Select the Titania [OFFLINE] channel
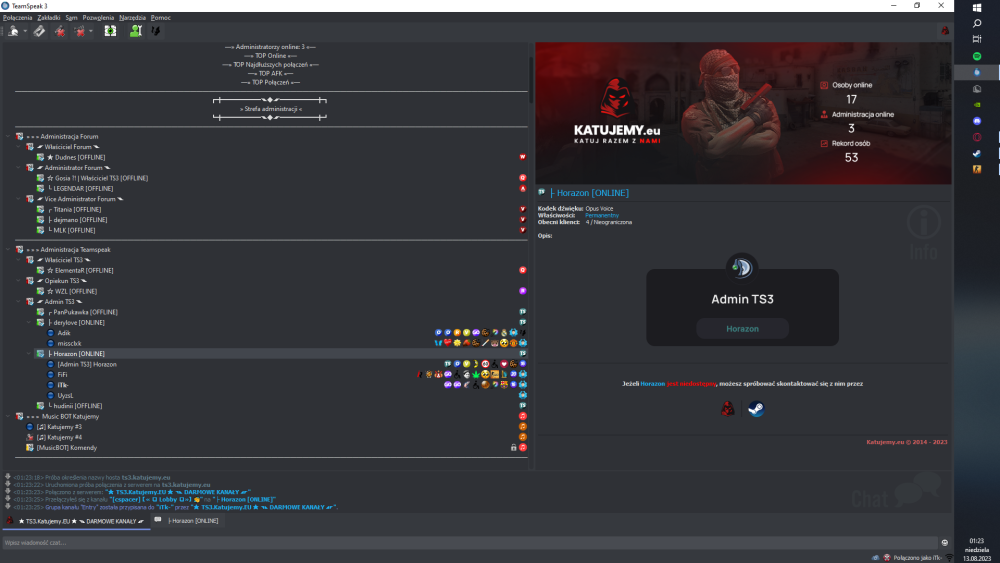 point(75,209)
